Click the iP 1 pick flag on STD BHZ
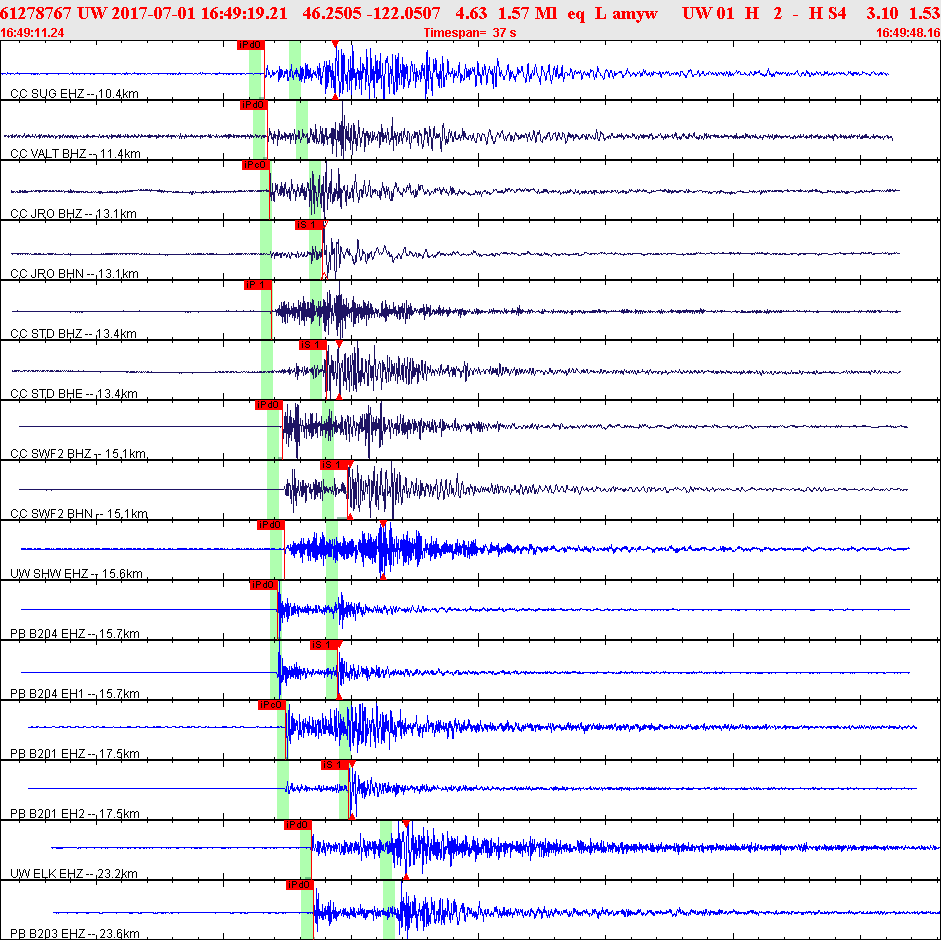 pyautogui.click(x=258, y=285)
